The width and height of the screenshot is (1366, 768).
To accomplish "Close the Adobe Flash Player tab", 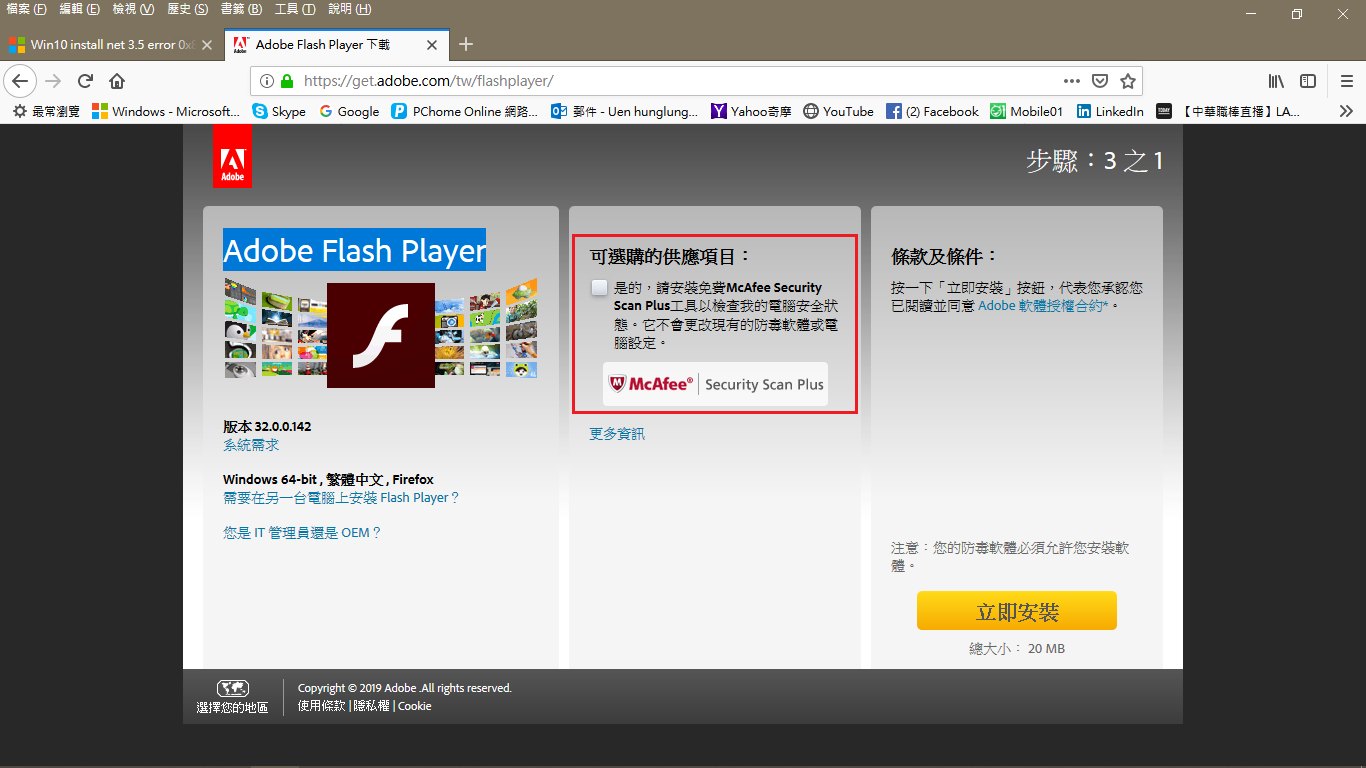I will [432, 45].
